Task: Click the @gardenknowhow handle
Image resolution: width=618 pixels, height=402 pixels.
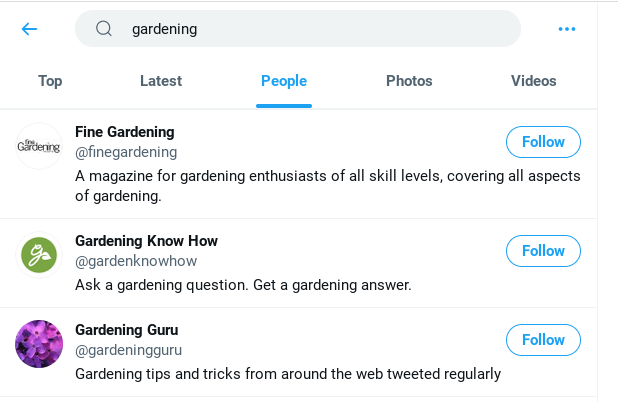Action: [136, 262]
